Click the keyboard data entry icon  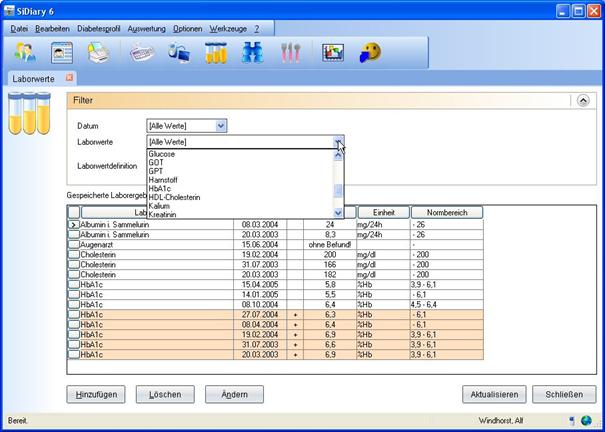tap(142, 52)
